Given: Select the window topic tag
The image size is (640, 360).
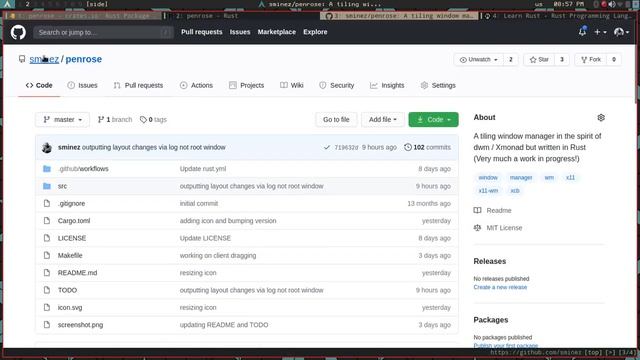Looking at the screenshot, I should tap(488, 178).
